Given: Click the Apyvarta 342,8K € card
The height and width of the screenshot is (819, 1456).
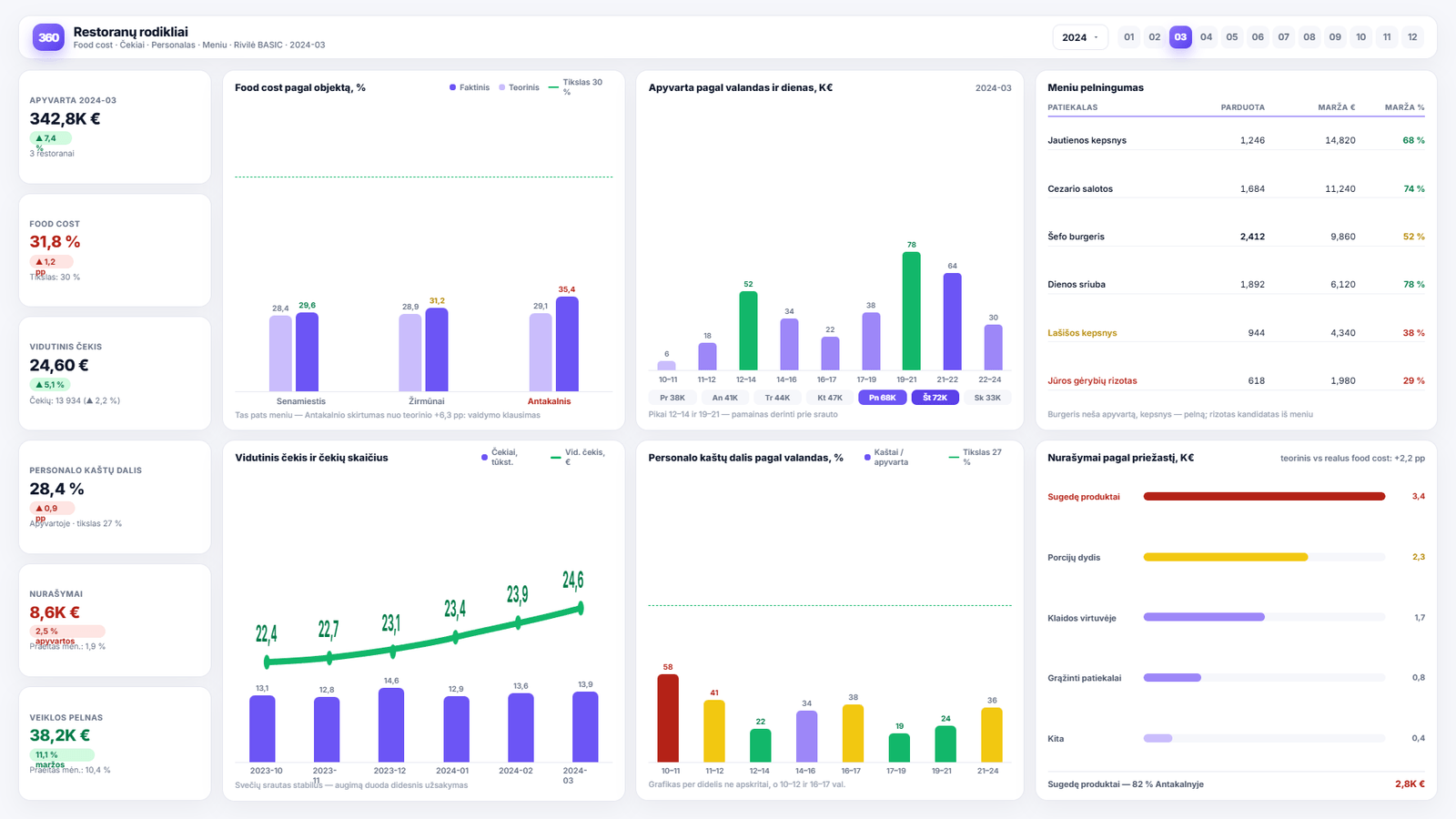Looking at the screenshot, I should pos(115,127).
